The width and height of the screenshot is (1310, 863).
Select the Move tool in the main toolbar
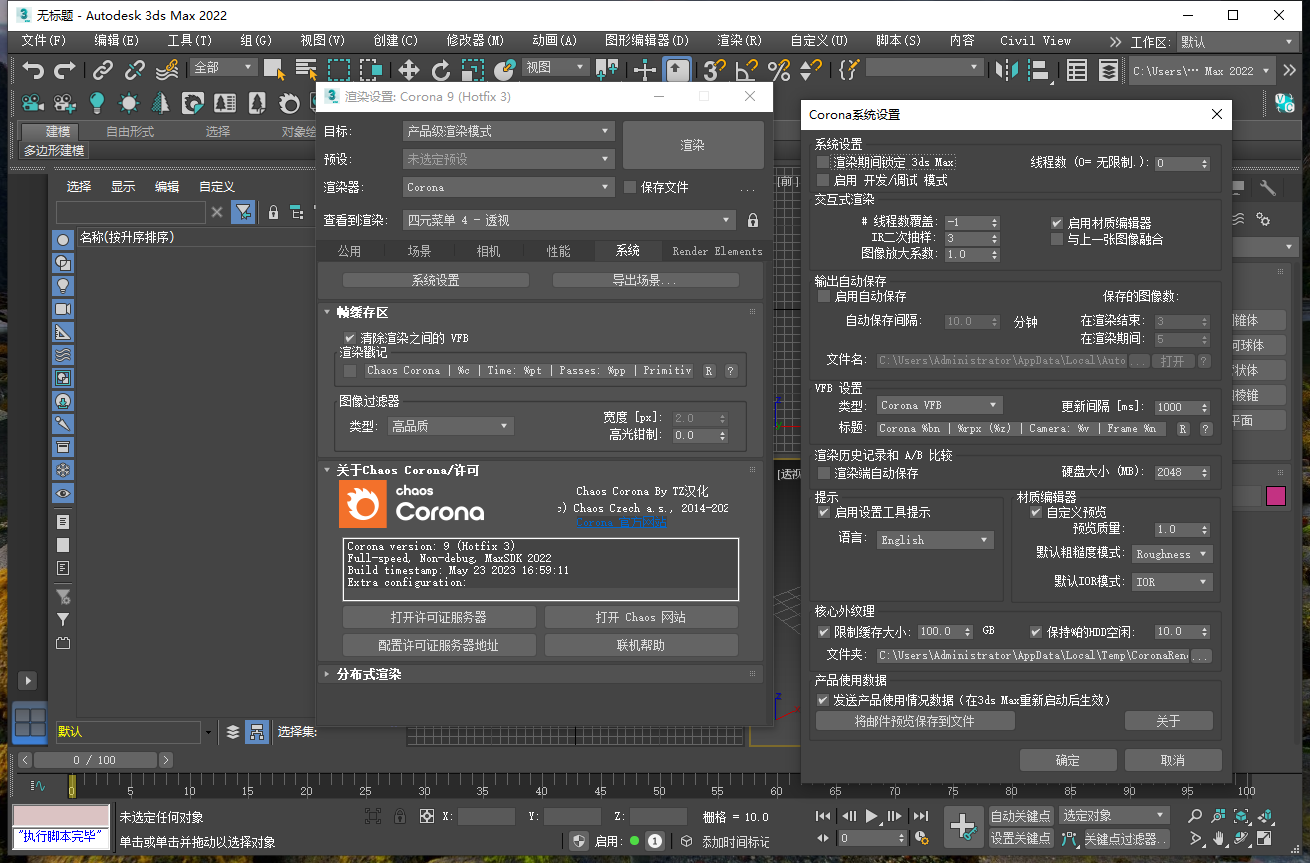point(408,71)
